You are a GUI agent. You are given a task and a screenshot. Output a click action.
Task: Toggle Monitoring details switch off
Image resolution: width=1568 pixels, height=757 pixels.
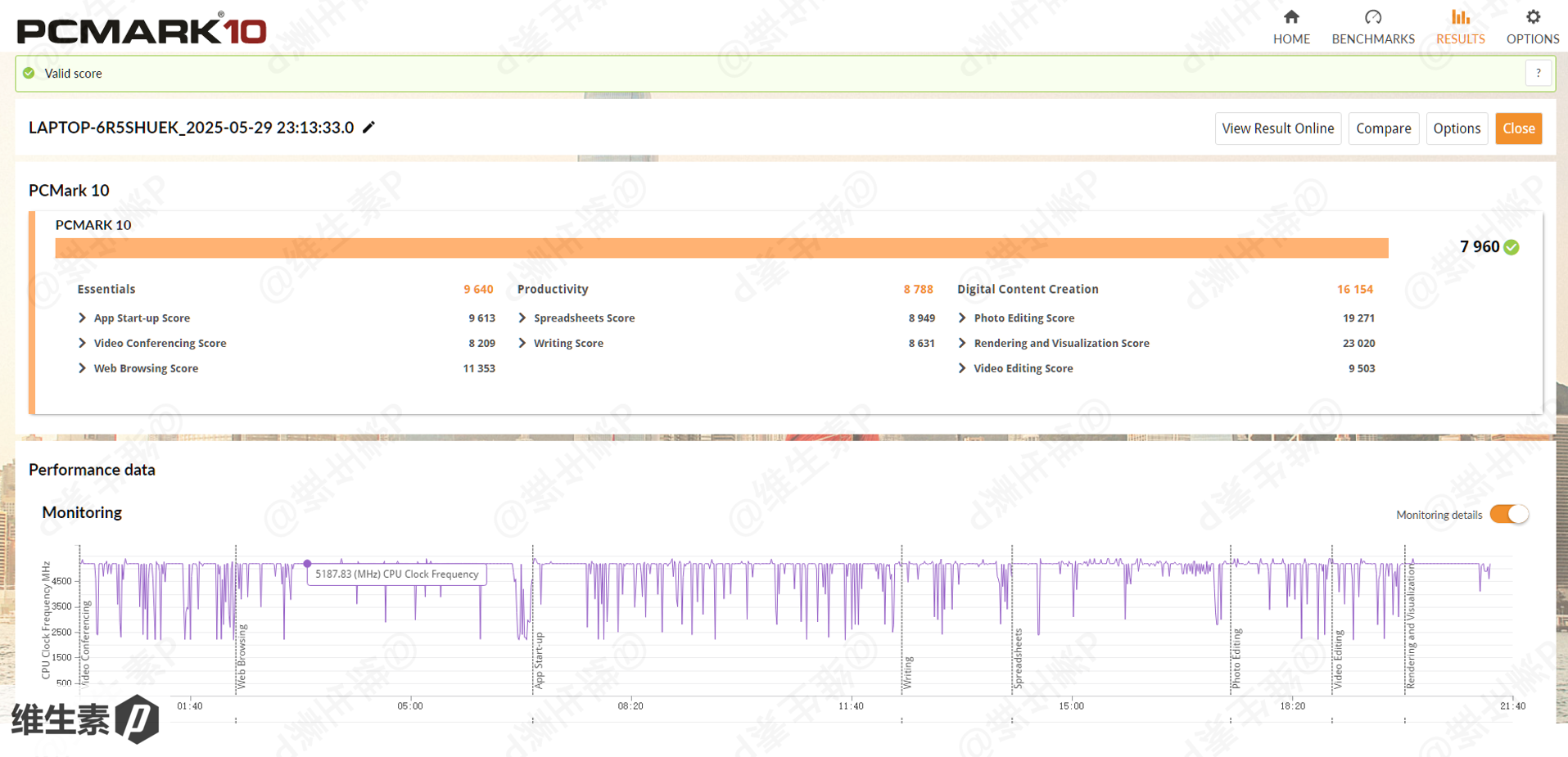click(1508, 514)
